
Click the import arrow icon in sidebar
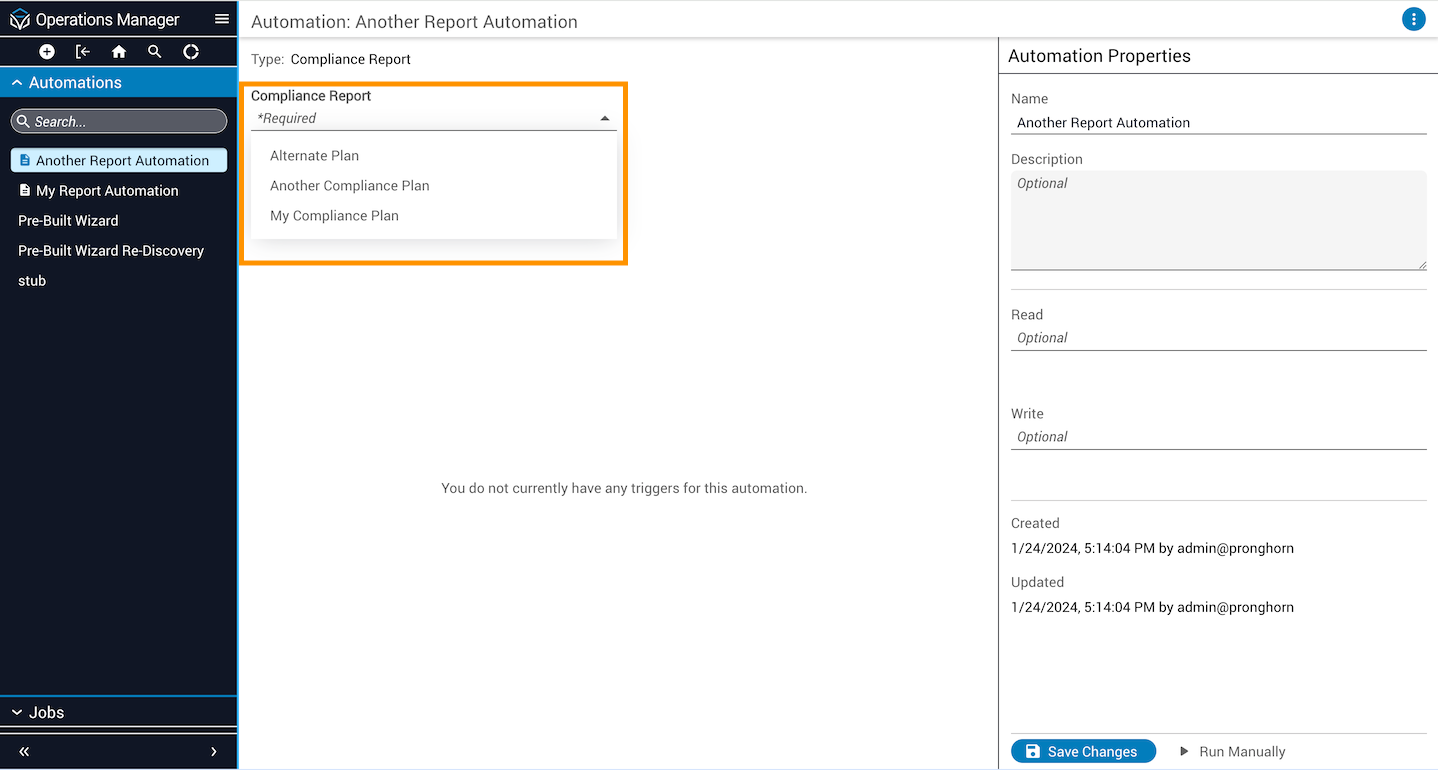(x=83, y=52)
